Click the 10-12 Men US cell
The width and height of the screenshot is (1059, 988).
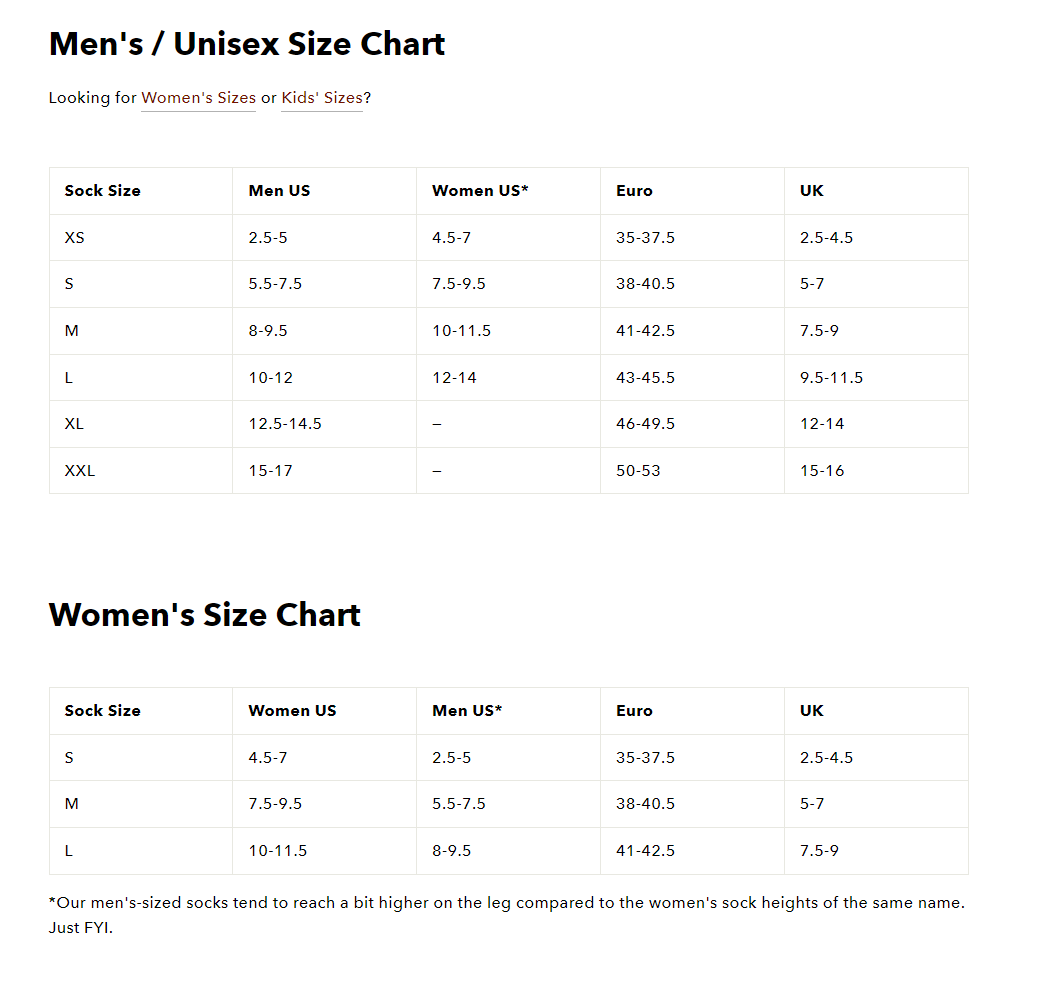click(x=270, y=378)
